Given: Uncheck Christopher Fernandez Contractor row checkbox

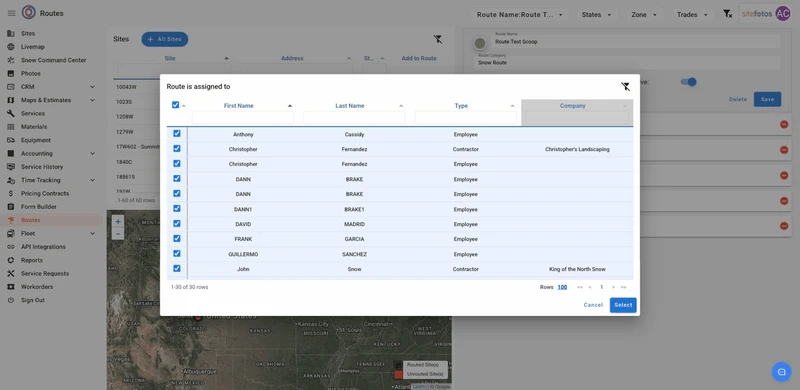Looking at the screenshot, I should tap(177, 149).
